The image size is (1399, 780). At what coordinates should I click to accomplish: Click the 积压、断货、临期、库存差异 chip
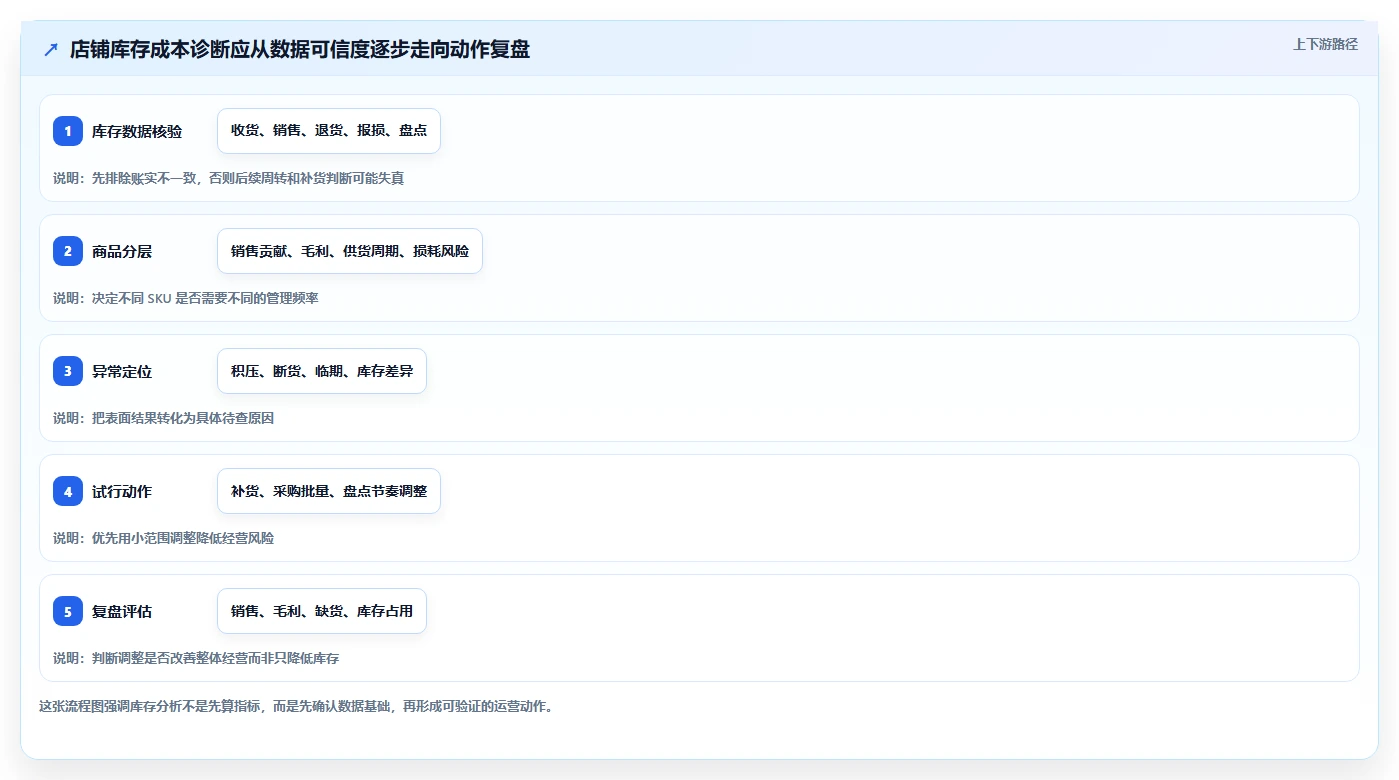(x=322, y=371)
